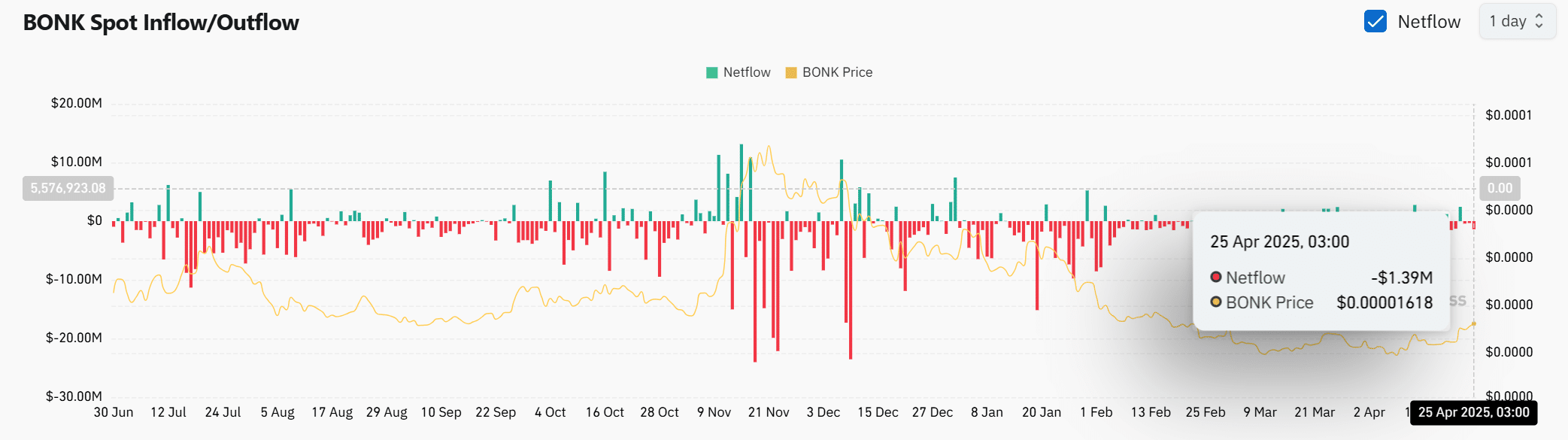Select the 1 Feb x-axis date label

tap(1096, 412)
